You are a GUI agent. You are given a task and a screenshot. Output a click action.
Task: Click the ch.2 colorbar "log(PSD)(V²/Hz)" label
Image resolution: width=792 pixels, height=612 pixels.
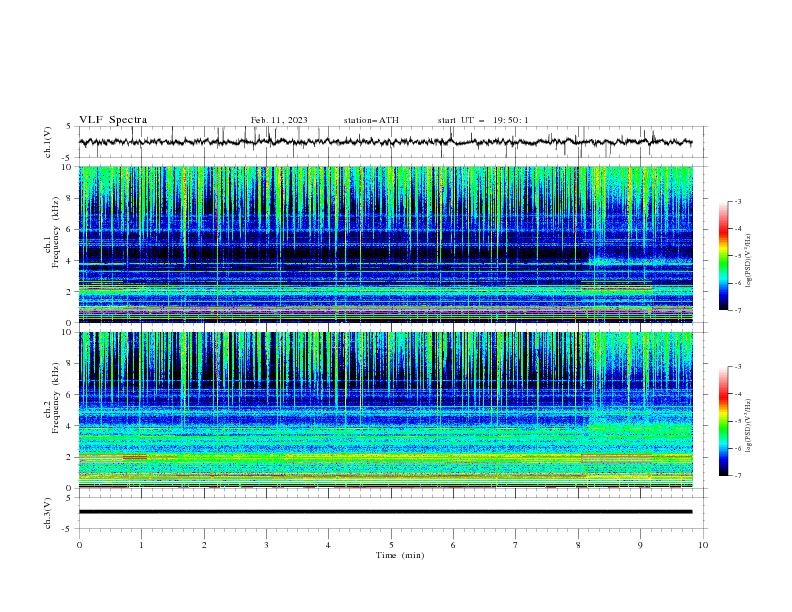(749, 426)
